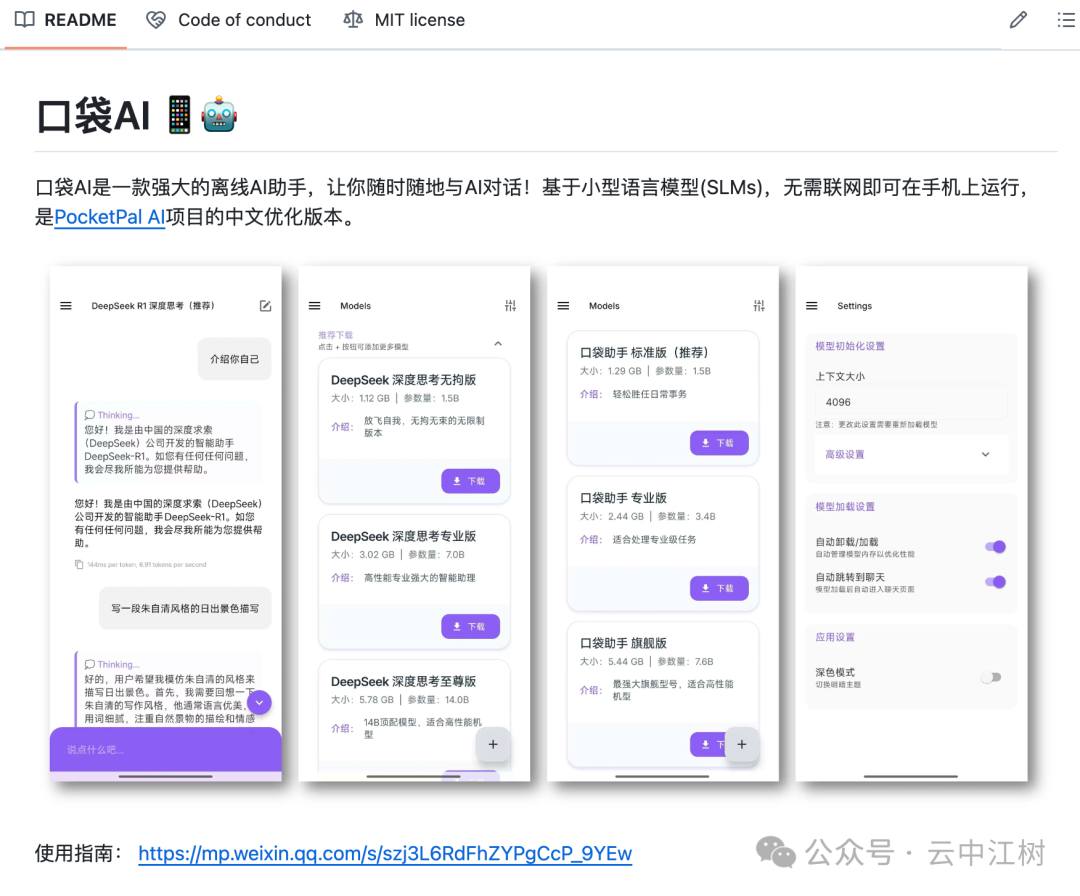Download DeepSeek 深度思考专业版 model

click(x=470, y=626)
